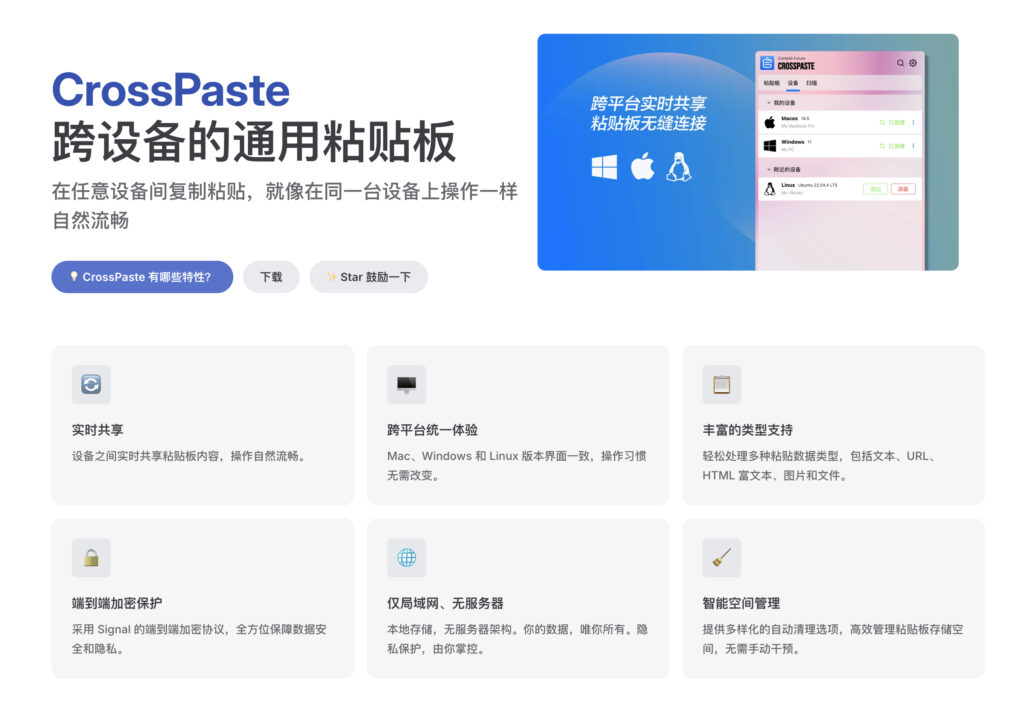Click the broom icon on 智能空间管理 card
1024x711 pixels.
722,557
